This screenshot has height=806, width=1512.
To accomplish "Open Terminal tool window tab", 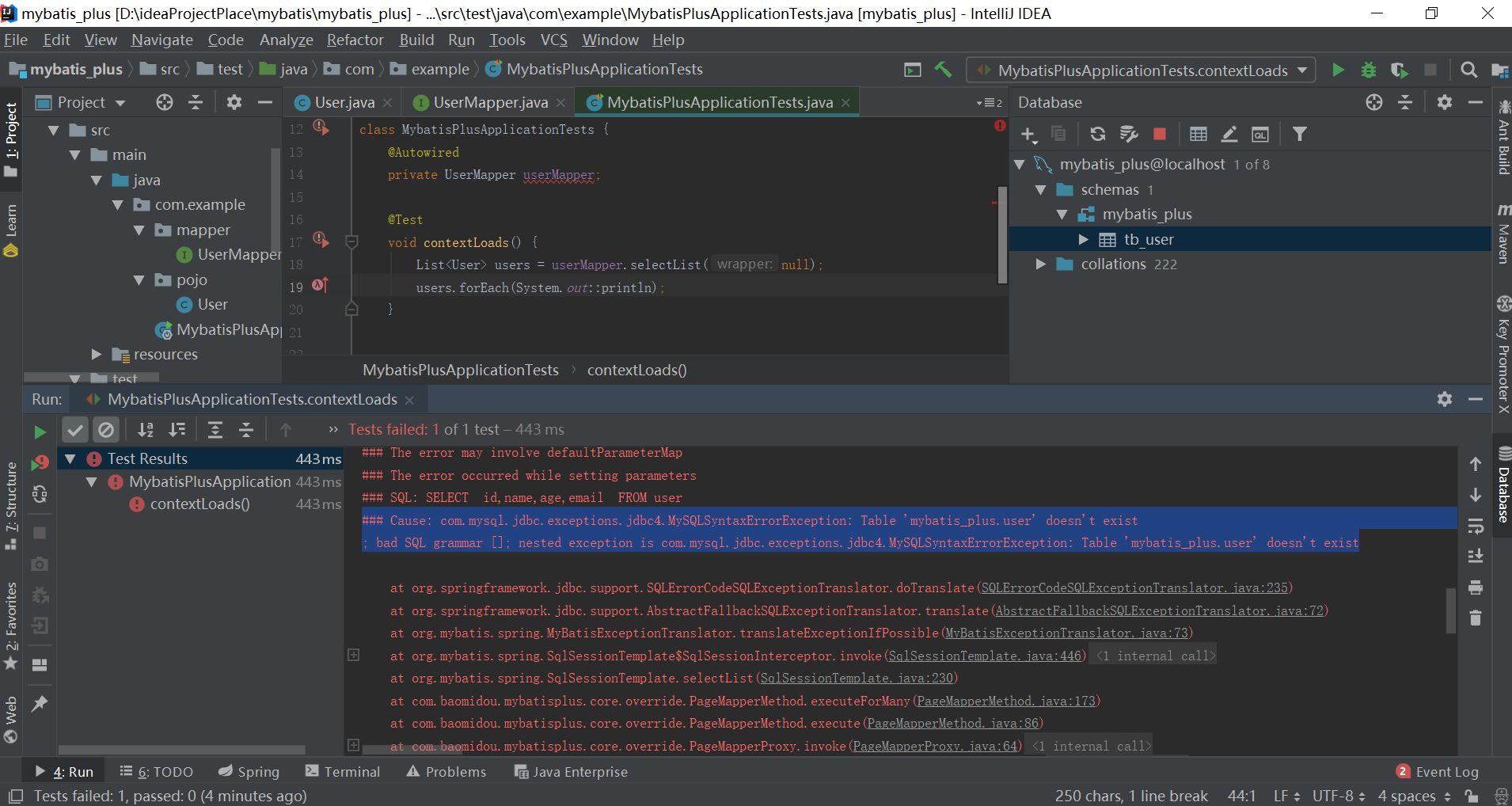I will point(343,772).
